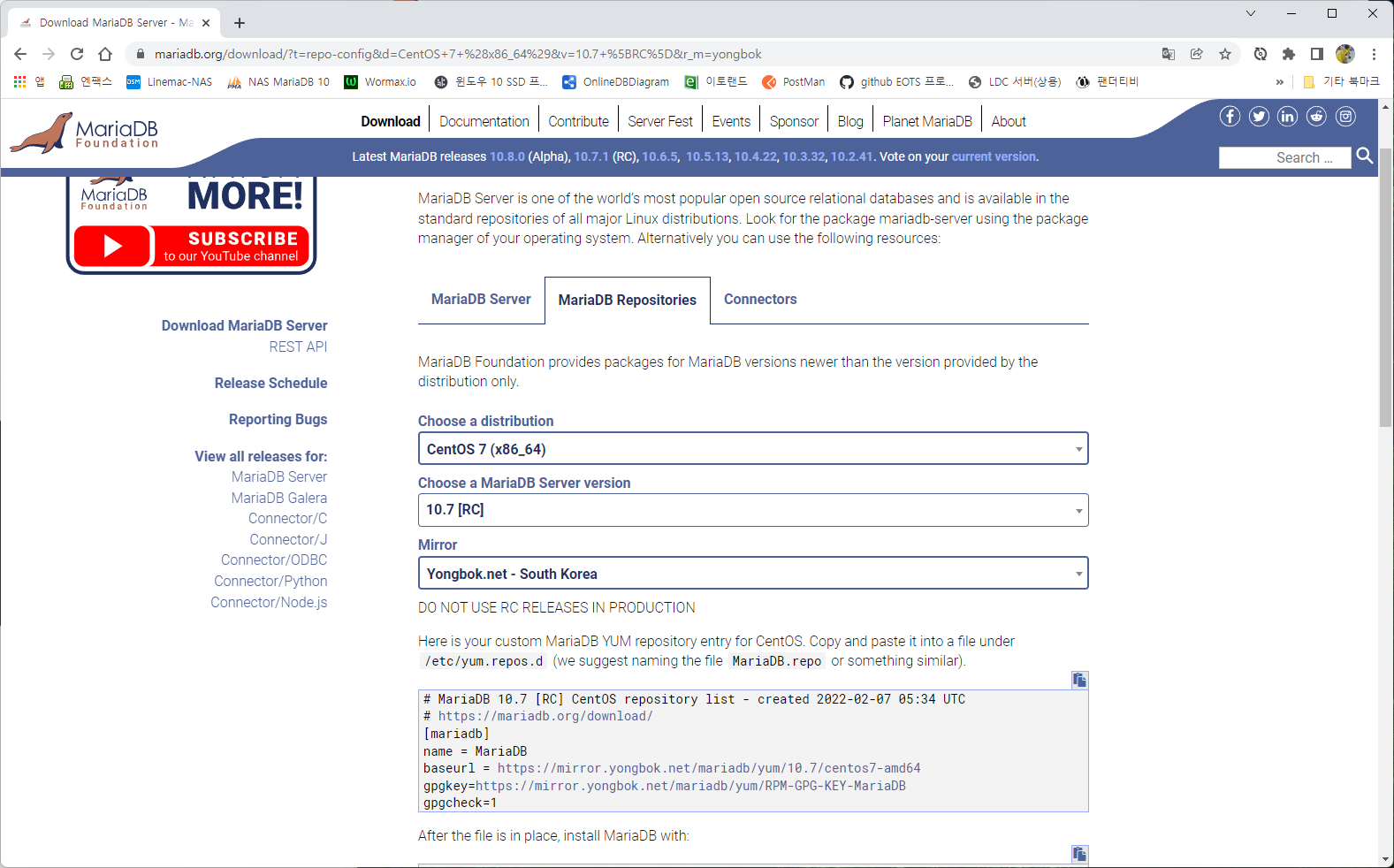View Connector/Python releases
The width and height of the screenshot is (1394, 868).
pos(270,582)
